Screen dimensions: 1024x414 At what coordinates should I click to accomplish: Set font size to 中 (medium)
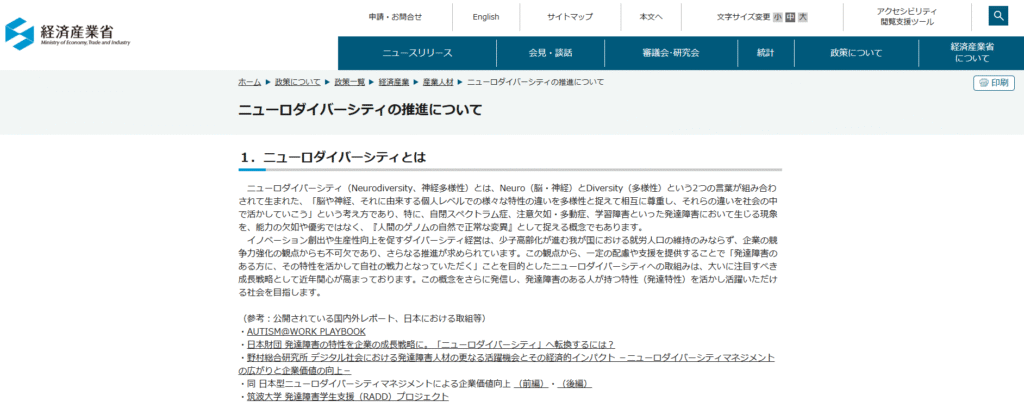[790, 17]
